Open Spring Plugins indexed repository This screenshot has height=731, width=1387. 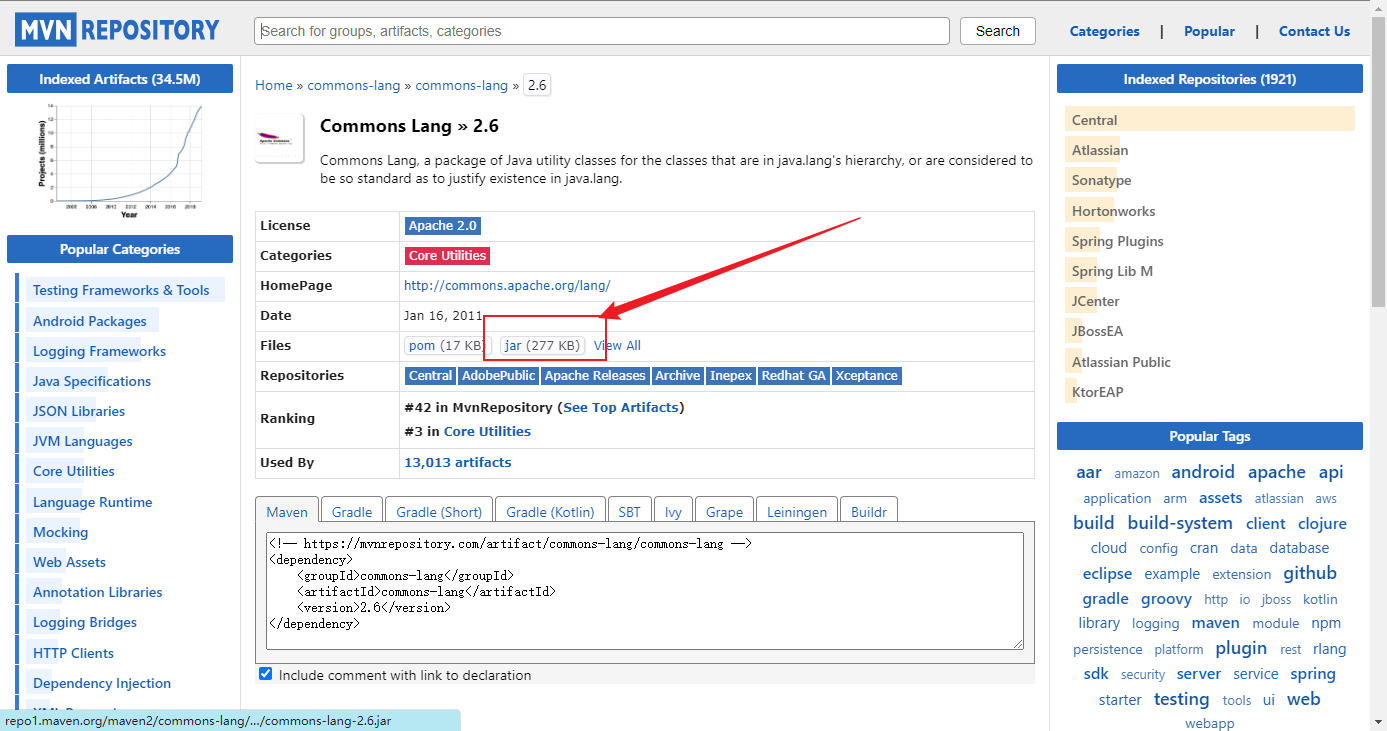click(x=1118, y=241)
